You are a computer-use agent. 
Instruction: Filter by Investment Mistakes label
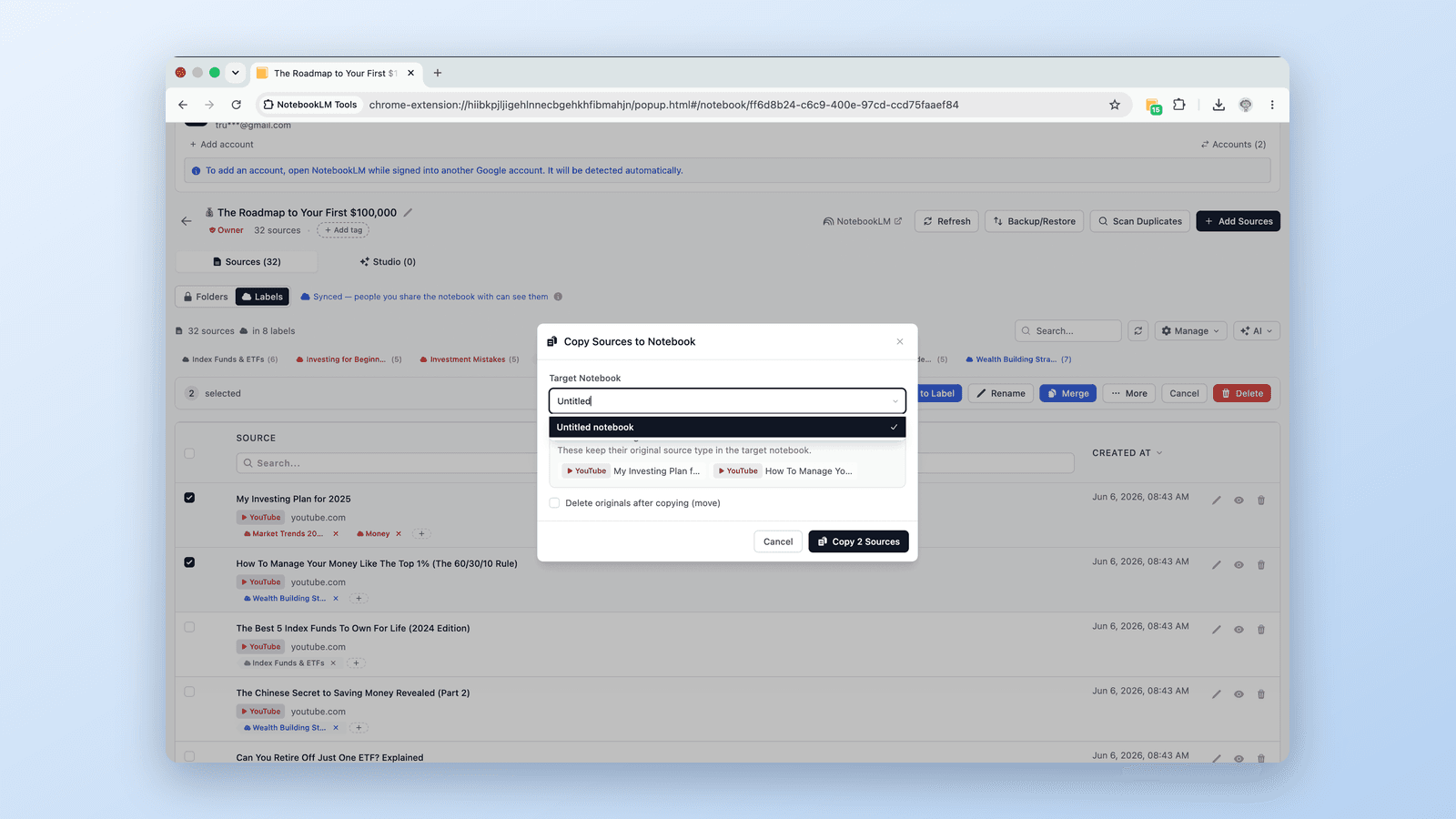[470, 359]
